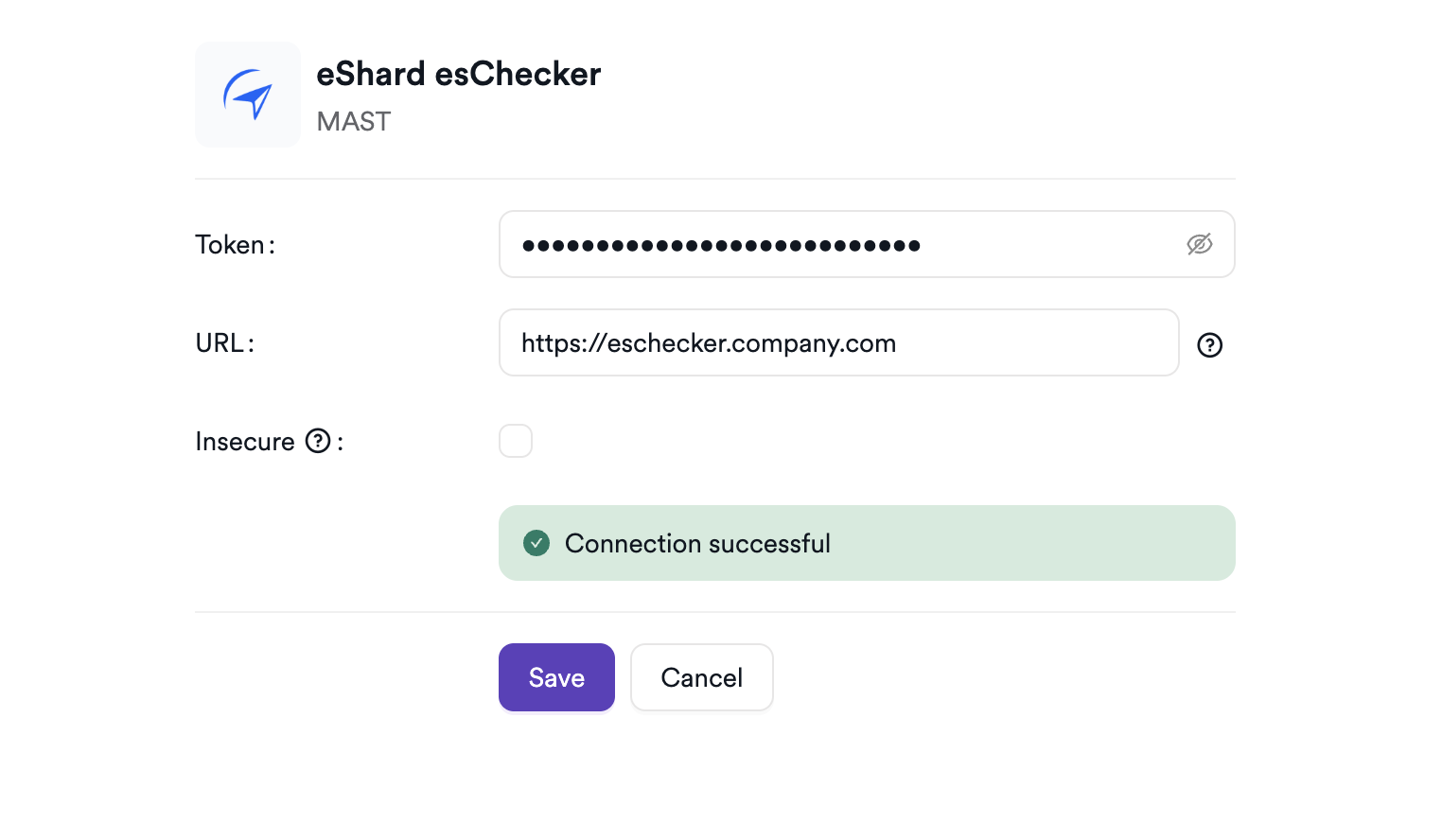
Task: Reveal the hidden token using the eye icon
Action: point(1199,244)
